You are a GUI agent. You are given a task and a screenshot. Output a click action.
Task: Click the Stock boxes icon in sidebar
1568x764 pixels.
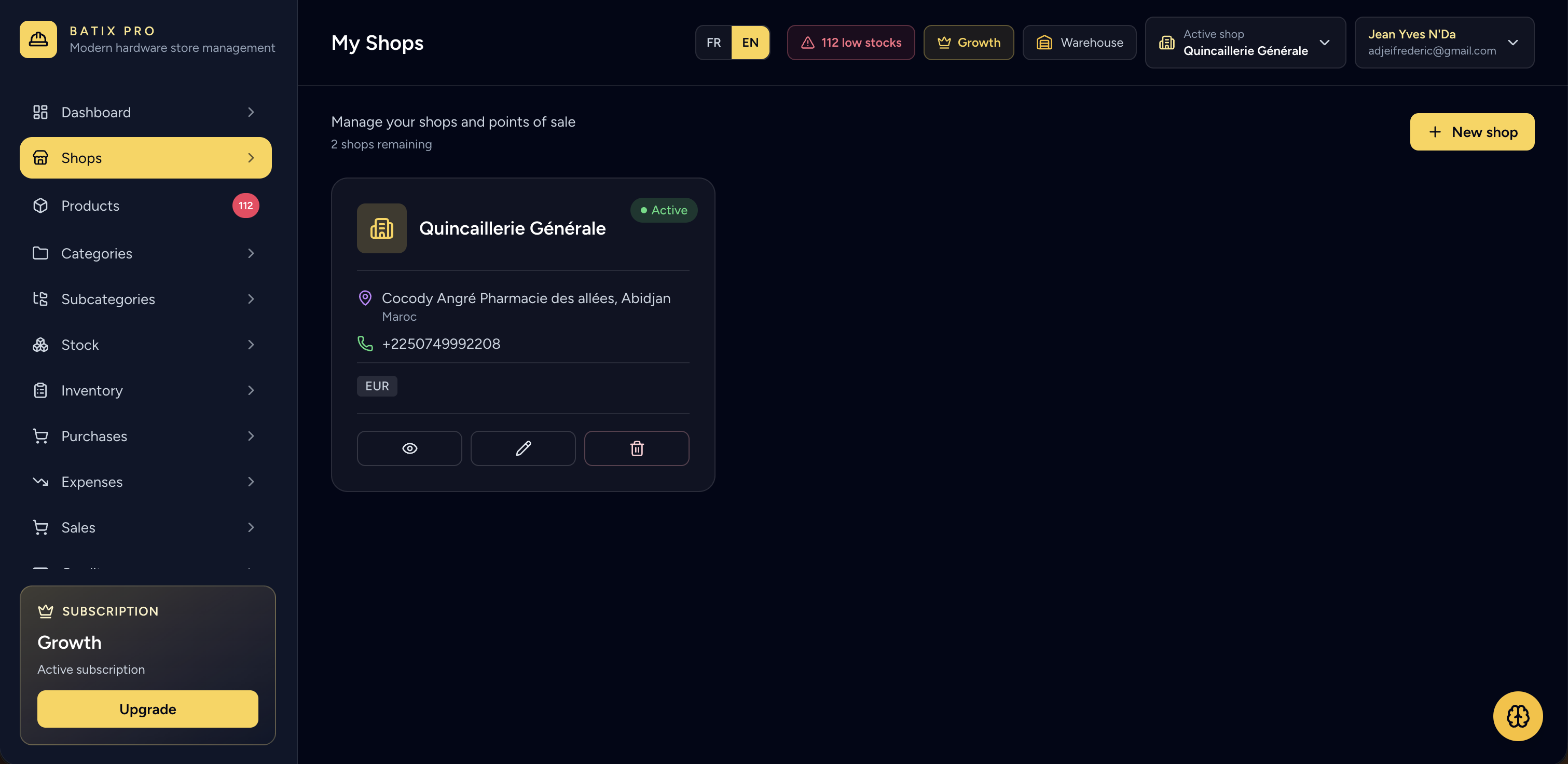[x=40, y=345]
